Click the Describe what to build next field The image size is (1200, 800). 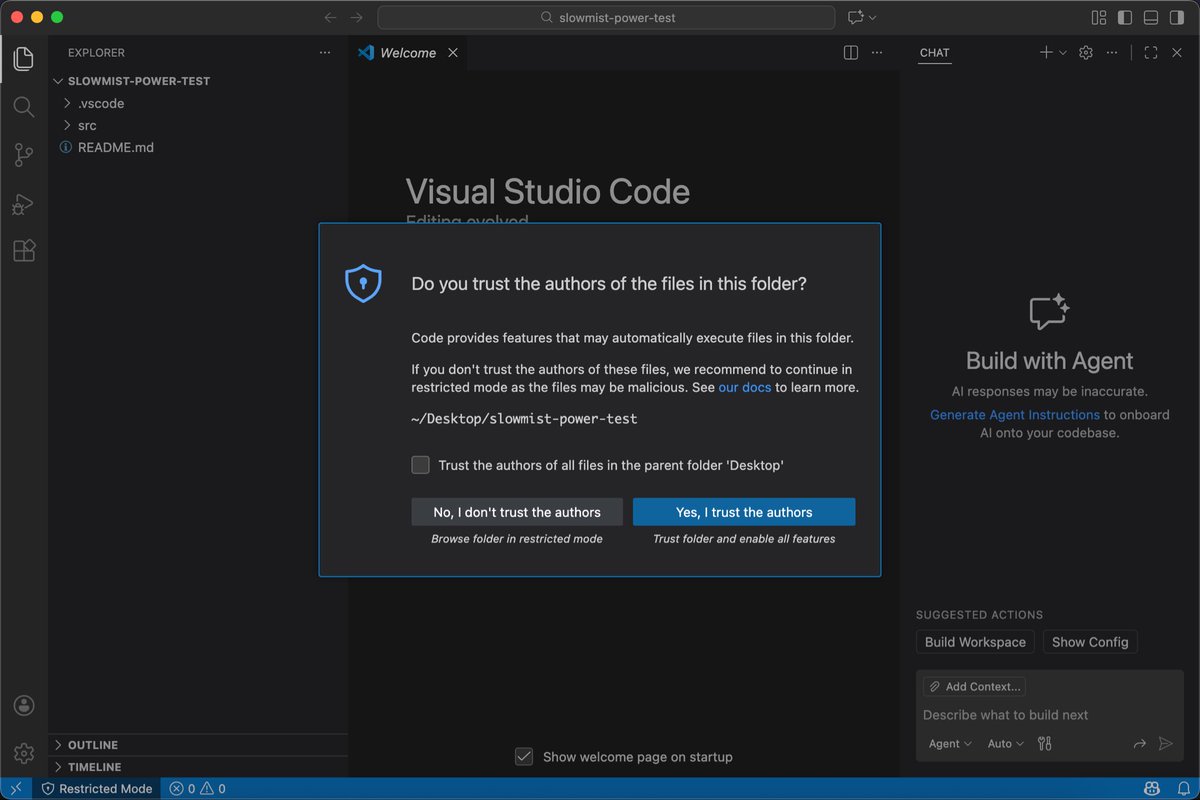(x=1004, y=714)
